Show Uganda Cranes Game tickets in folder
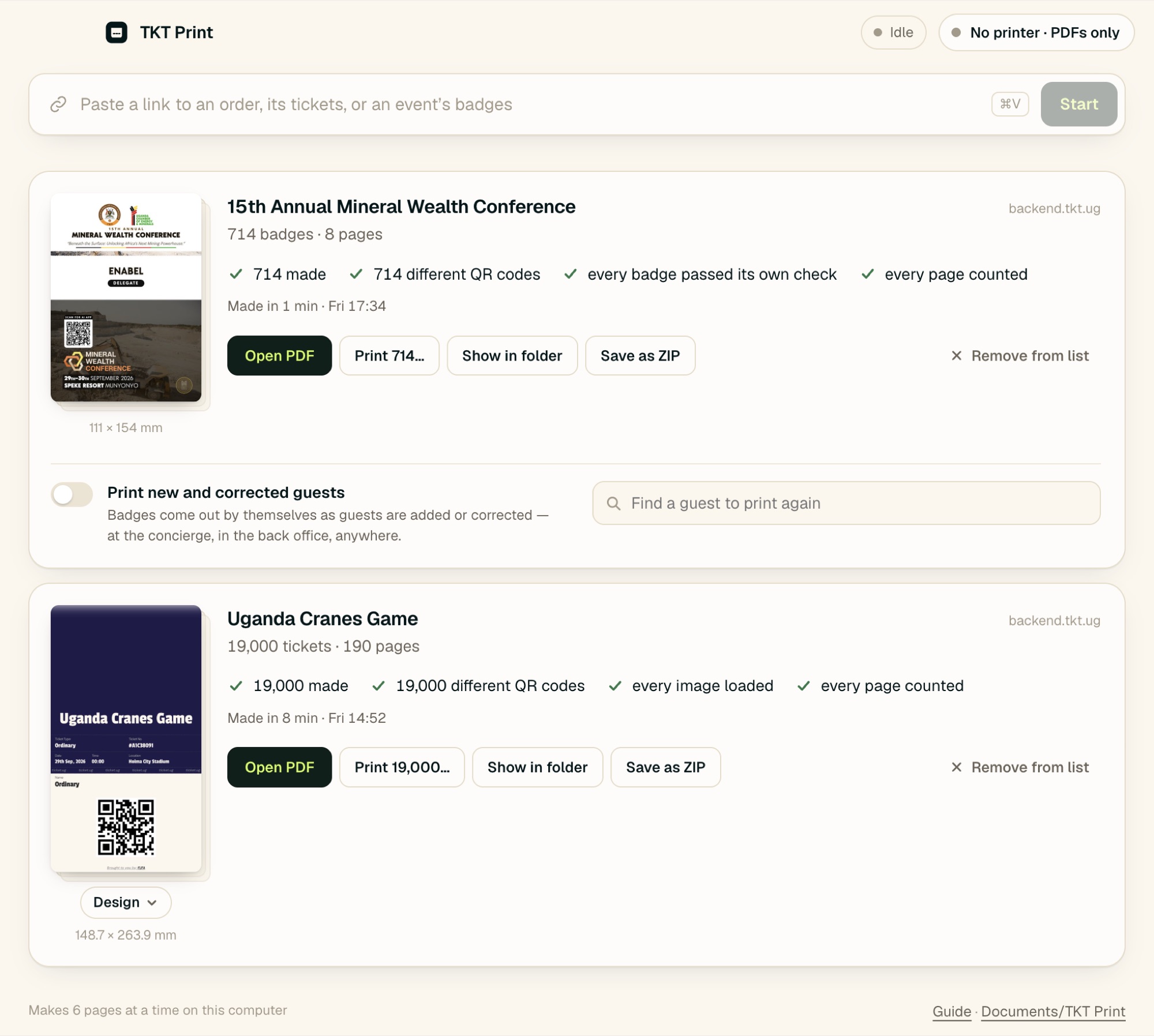This screenshot has height=1036, width=1154. 537,767
